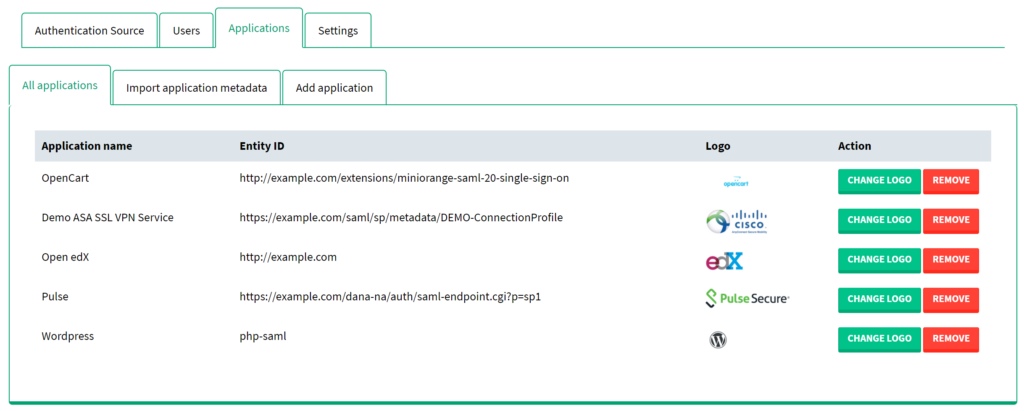This screenshot has height=411, width=1024.
Task: Go to the Add application tab
Action: pyautogui.click(x=334, y=87)
